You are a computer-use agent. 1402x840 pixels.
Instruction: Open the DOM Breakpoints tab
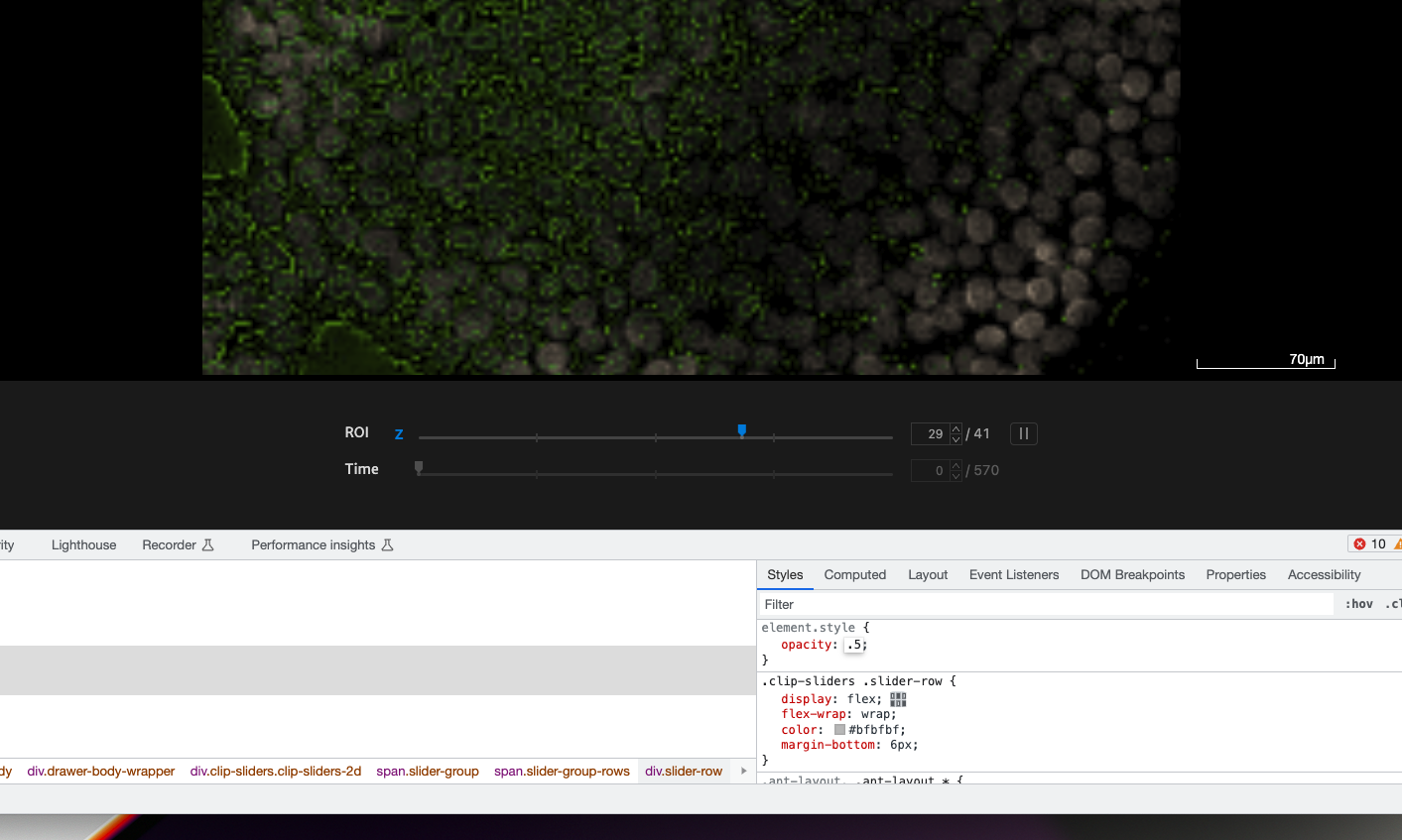tap(1132, 574)
